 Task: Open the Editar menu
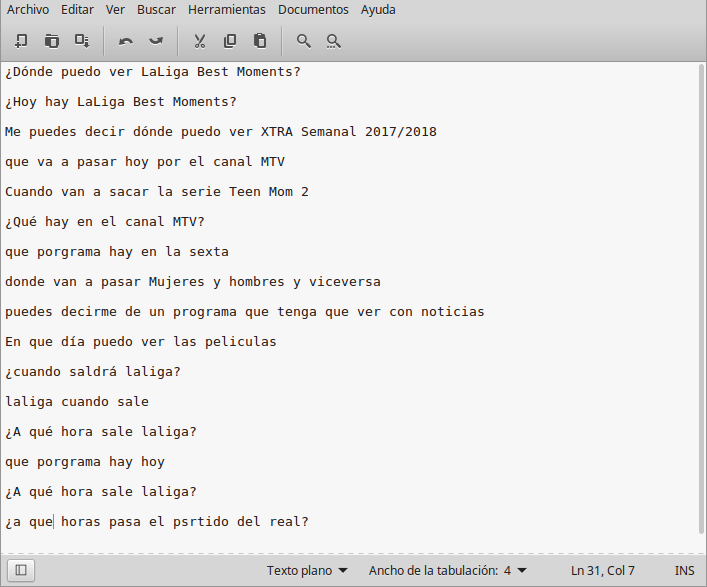point(78,9)
